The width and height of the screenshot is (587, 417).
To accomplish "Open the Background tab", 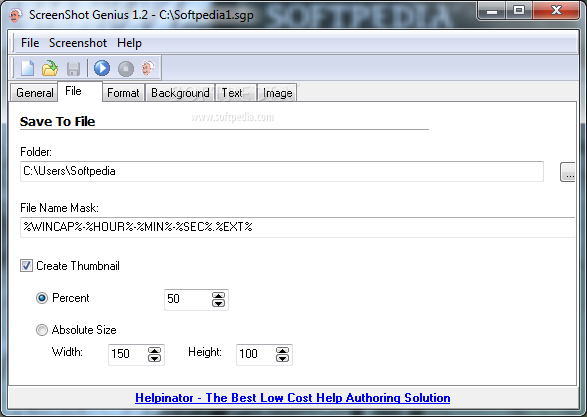I will coord(180,93).
